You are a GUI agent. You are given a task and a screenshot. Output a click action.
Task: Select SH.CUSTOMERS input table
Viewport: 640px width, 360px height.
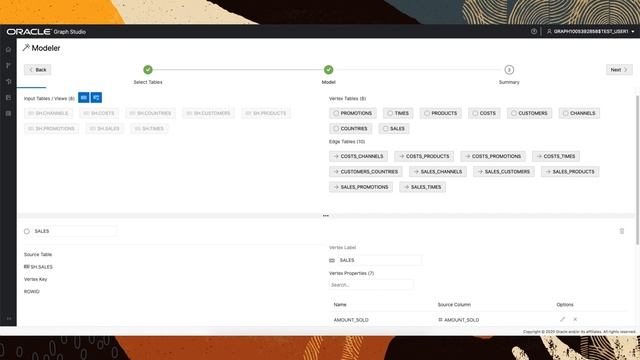(209, 113)
